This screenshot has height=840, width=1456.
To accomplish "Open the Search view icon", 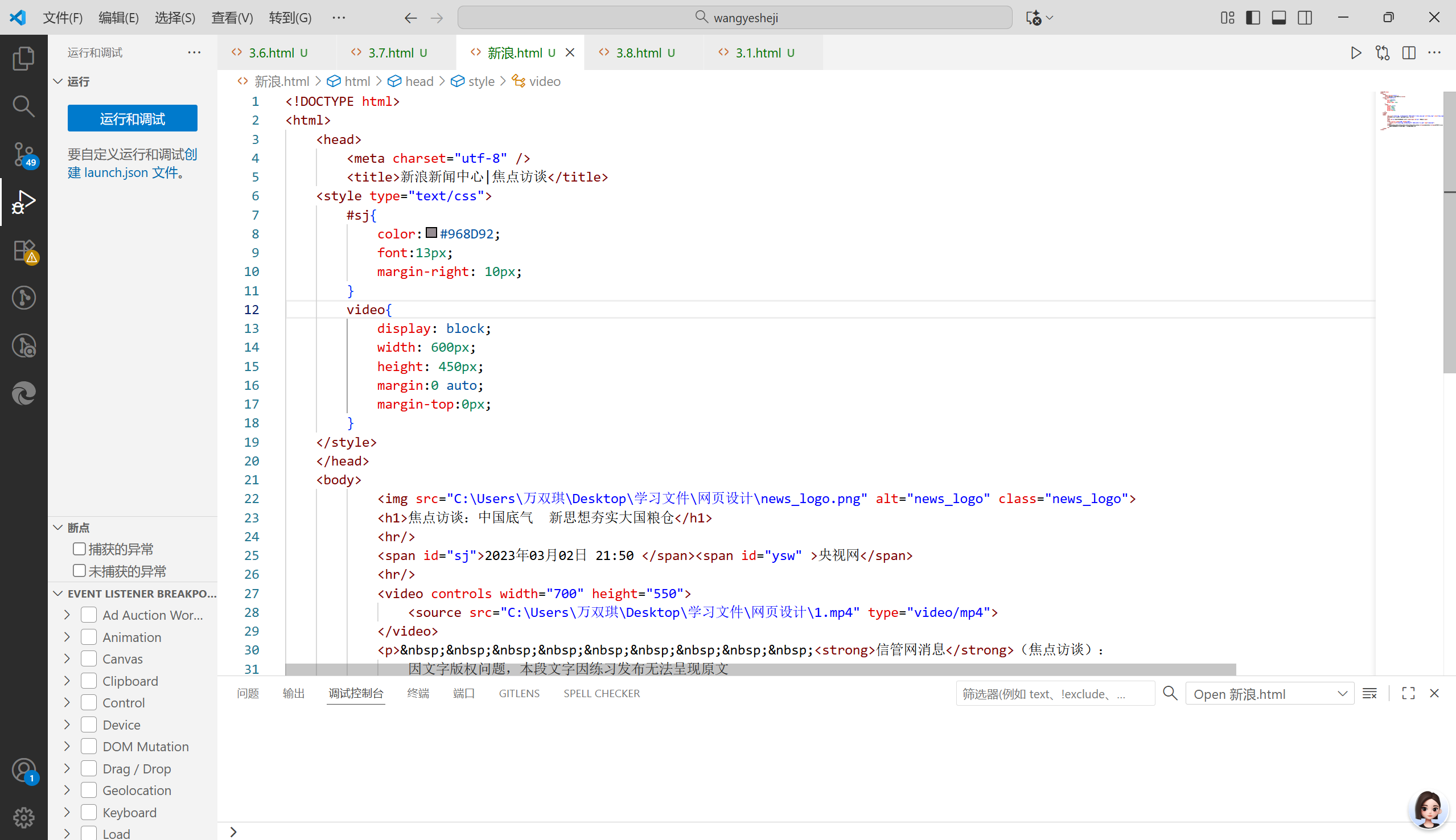I will tap(24, 106).
